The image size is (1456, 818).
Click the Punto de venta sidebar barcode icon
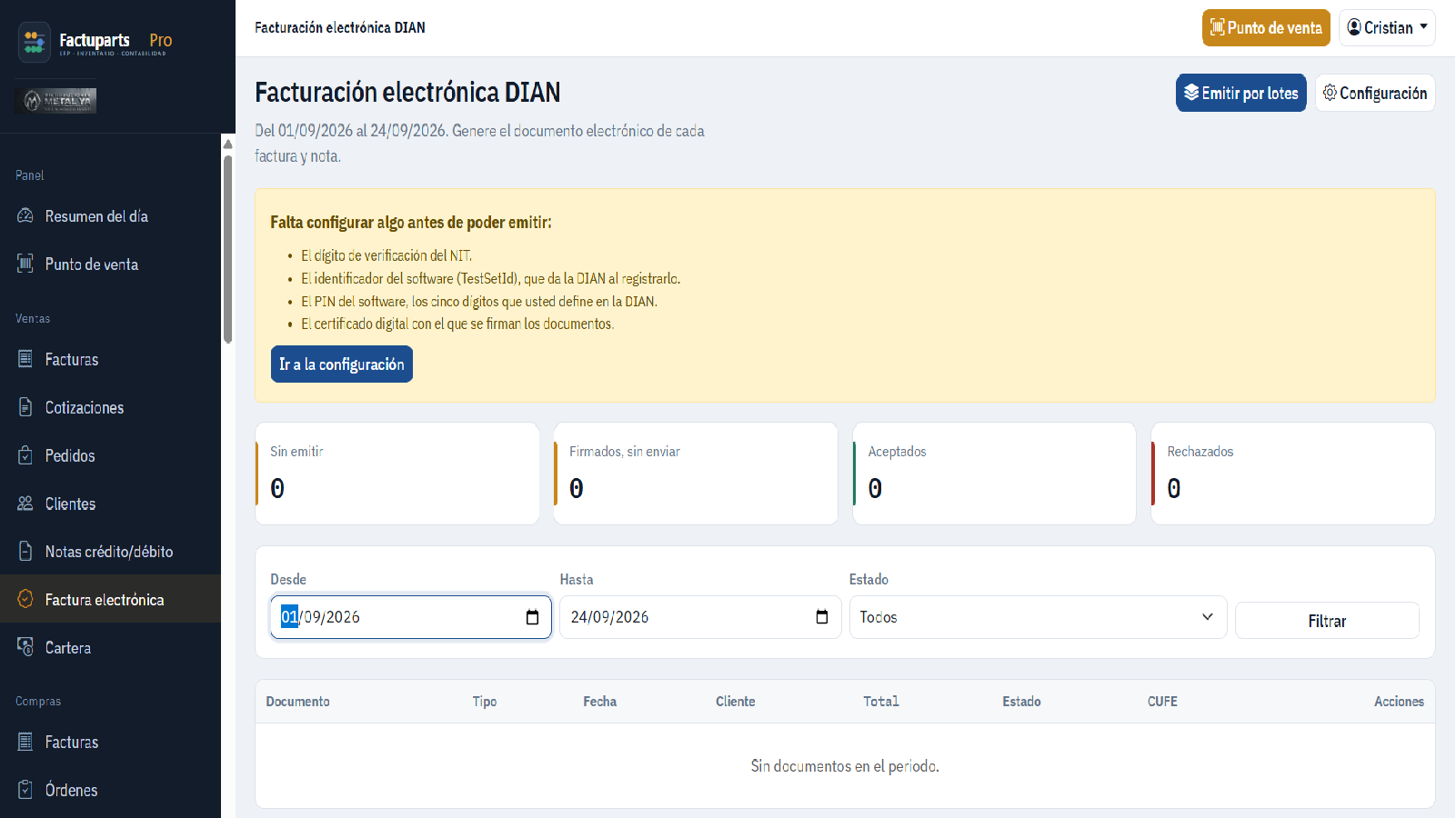pos(25,264)
